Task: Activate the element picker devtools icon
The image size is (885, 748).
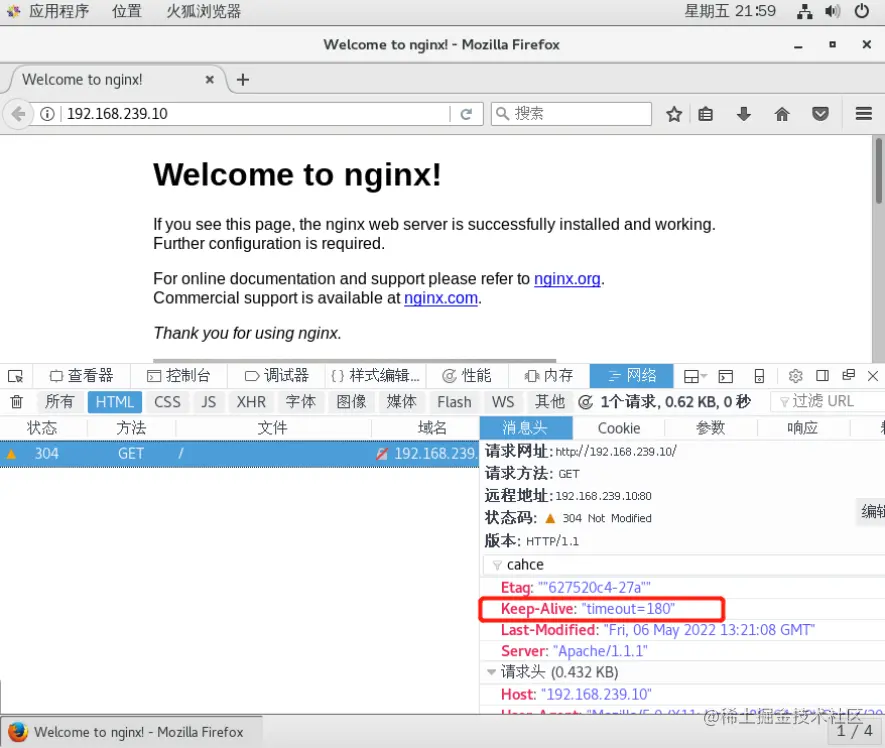Action: coord(15,376)
